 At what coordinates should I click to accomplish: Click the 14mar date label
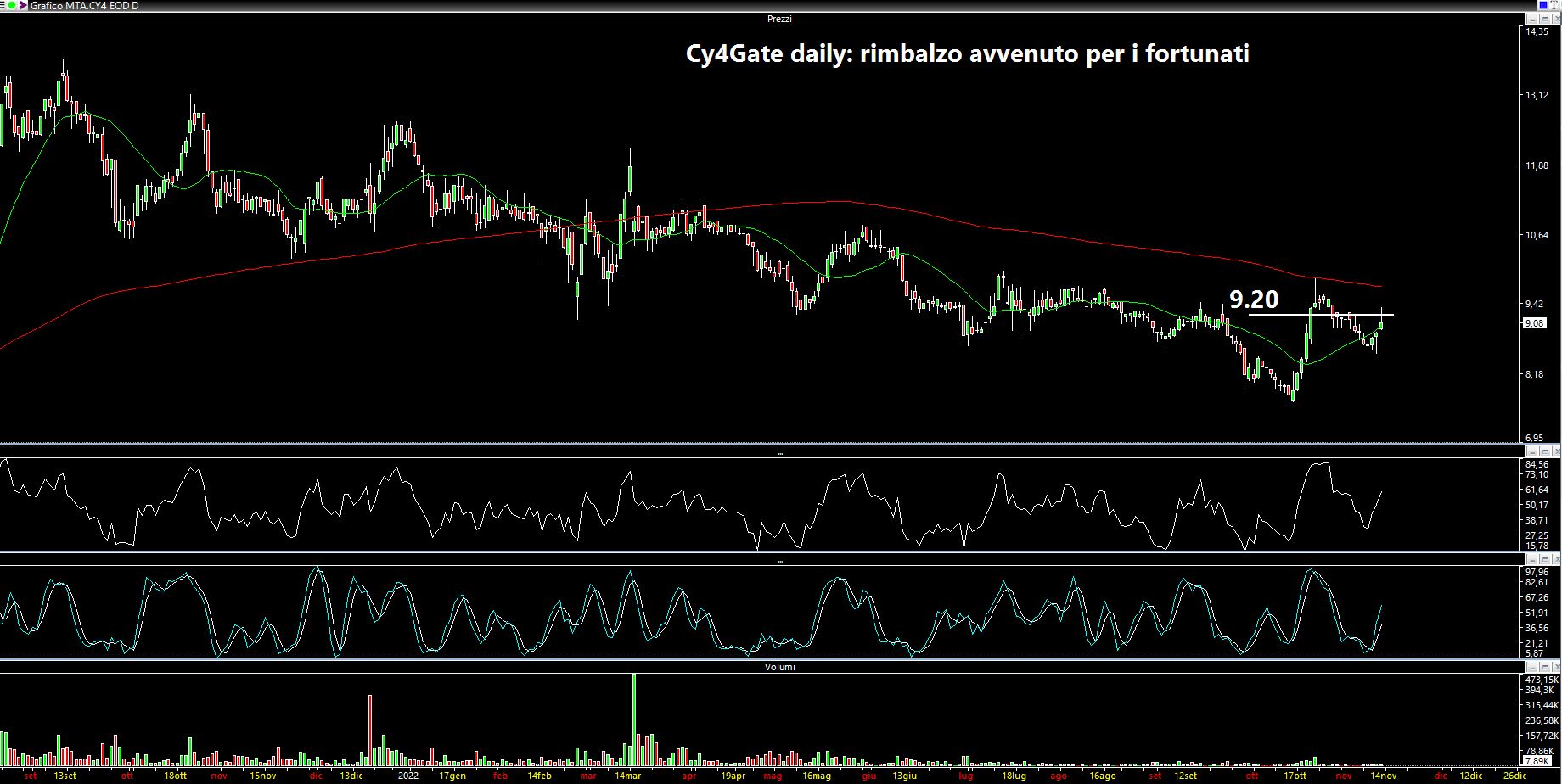pyautogui.click(x=627, y=776)
